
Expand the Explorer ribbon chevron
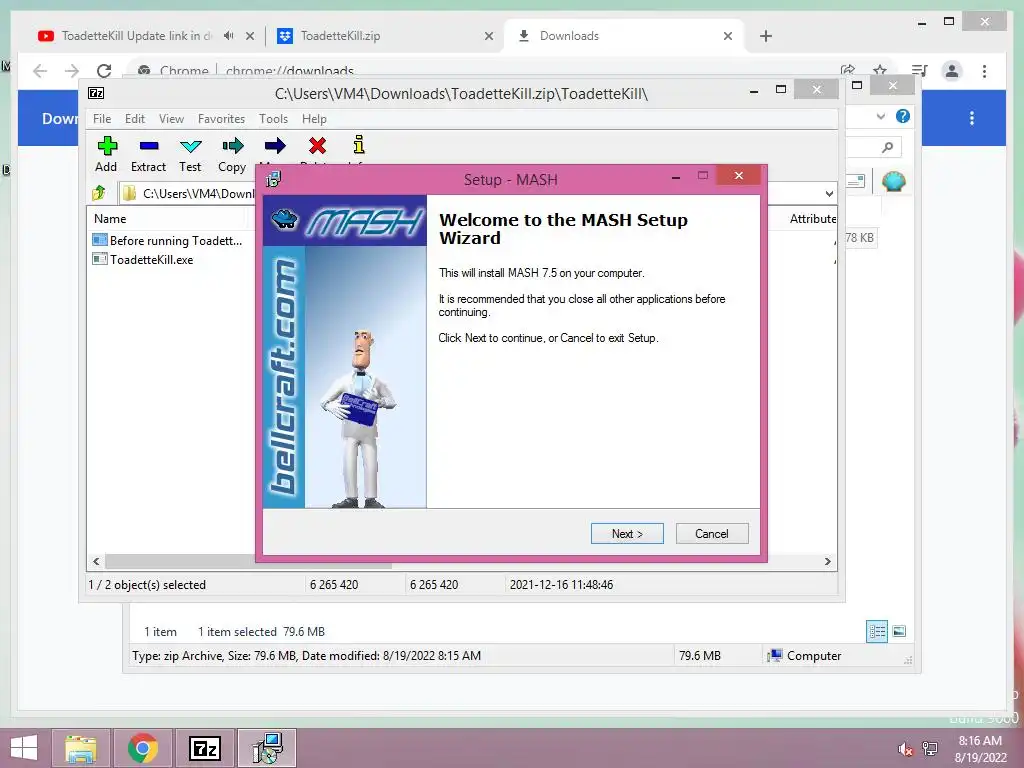point(881,116)
